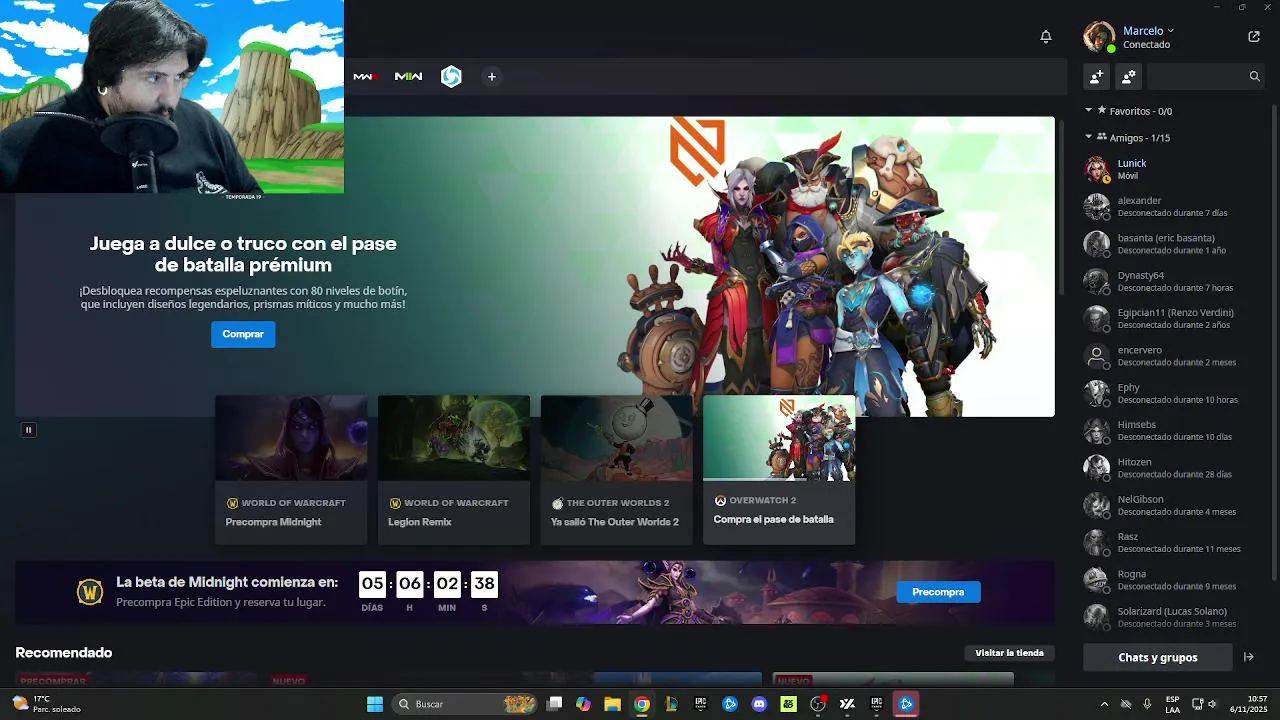Add a game with the plus icon

pyautogui.click(x=491, y=77)
